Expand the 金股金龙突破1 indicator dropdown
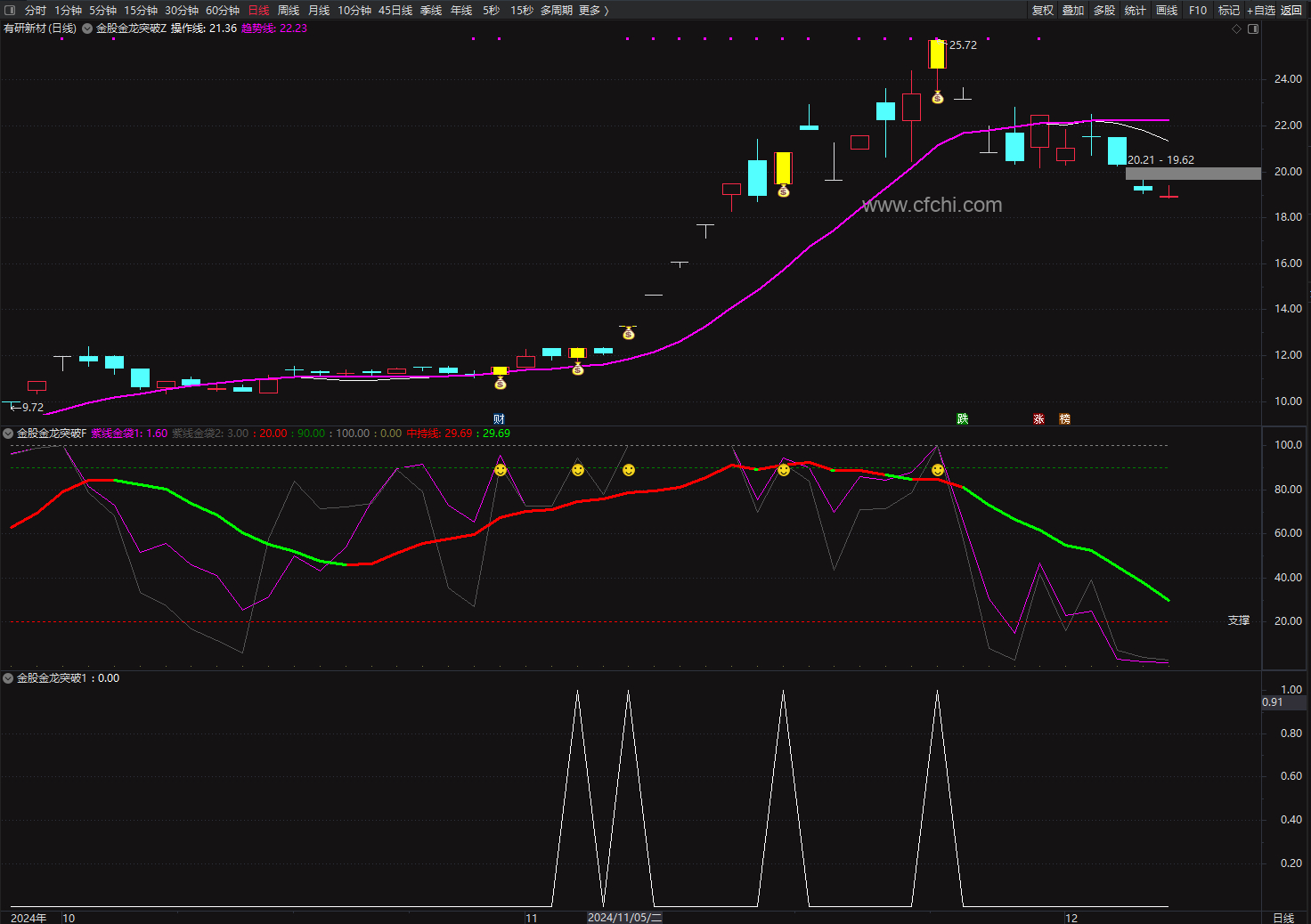This screenshot has height=924, width=1311. [8, 678]
